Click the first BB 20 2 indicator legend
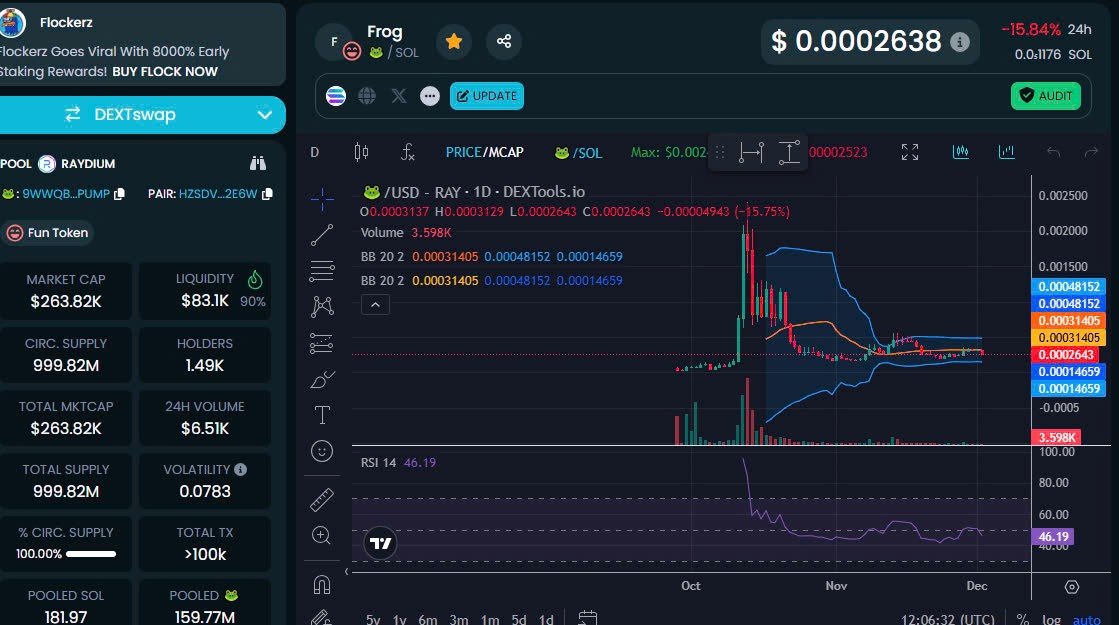1119x625 pixels. click(x=382, y=257)
